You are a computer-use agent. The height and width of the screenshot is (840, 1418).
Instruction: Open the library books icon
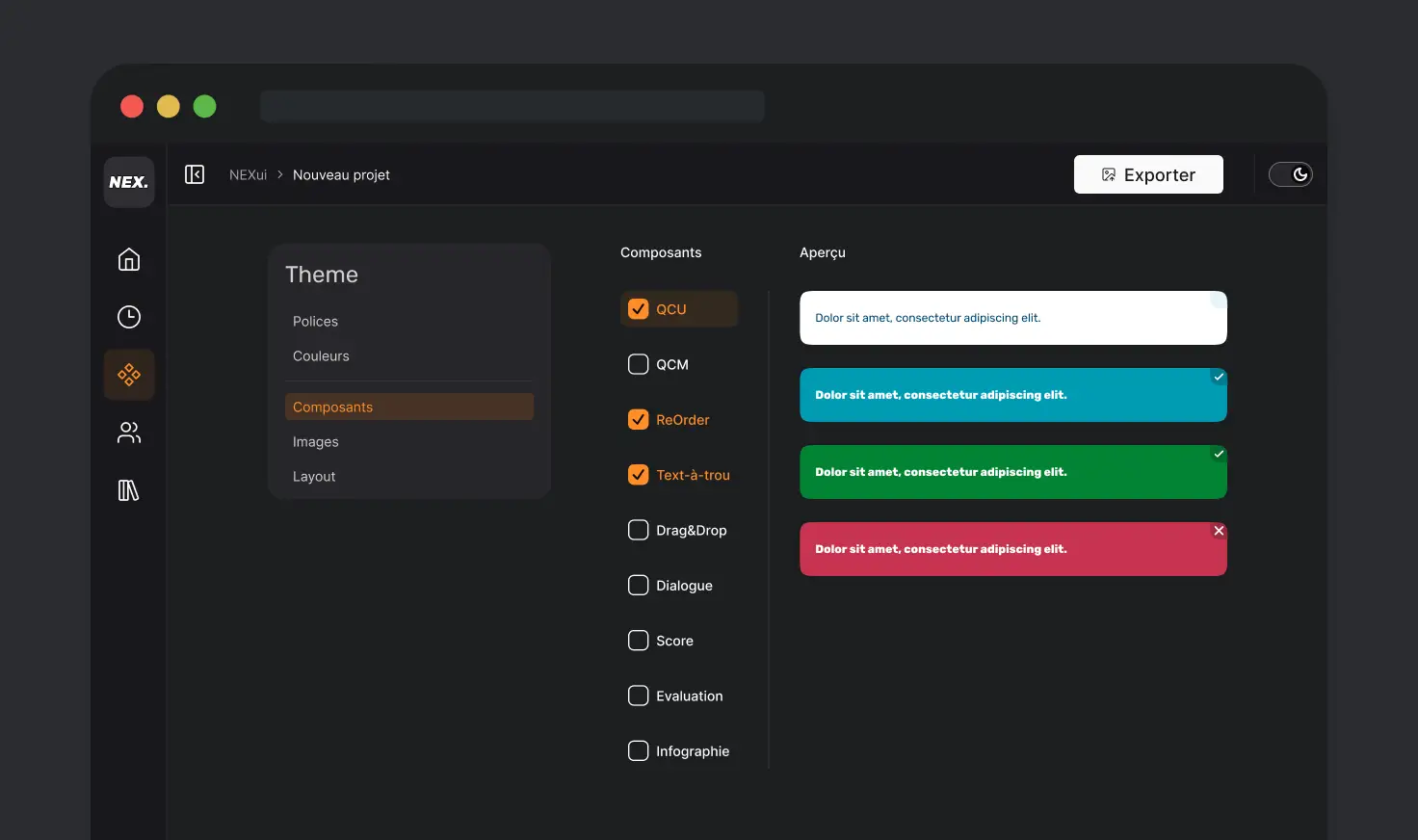[129, 490]
